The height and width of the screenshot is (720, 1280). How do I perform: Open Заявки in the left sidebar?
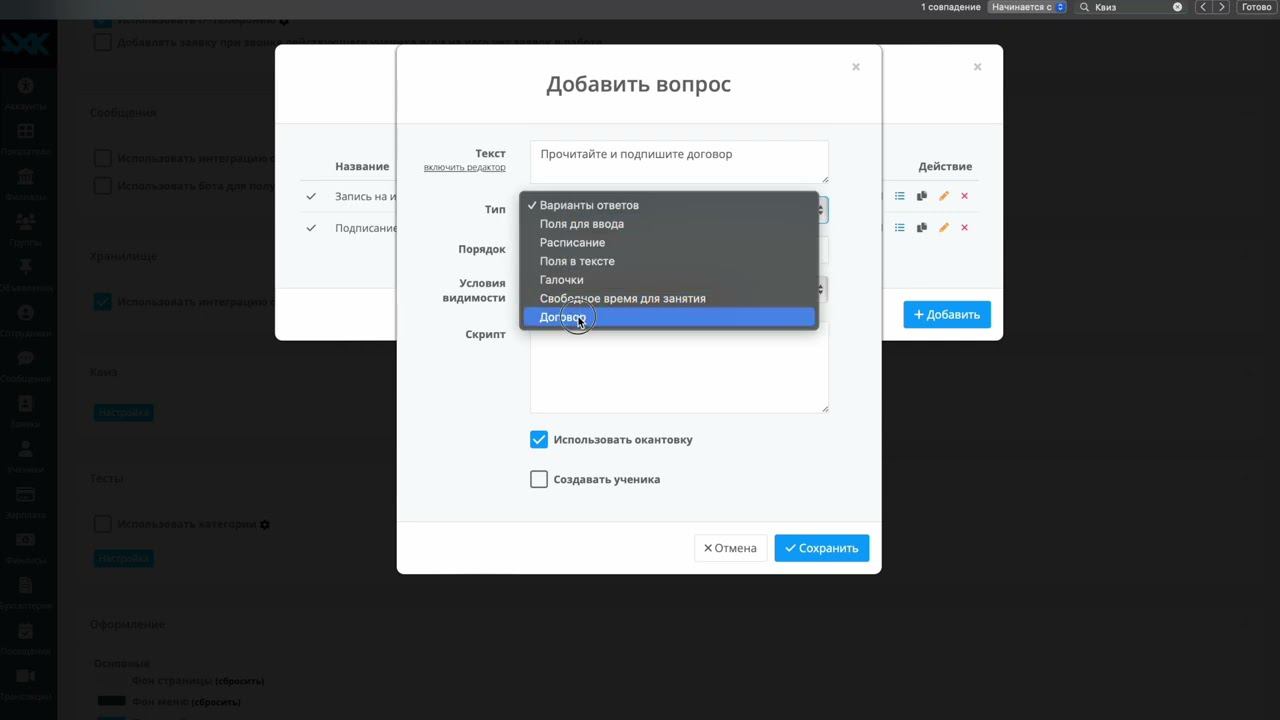point(26,412)
